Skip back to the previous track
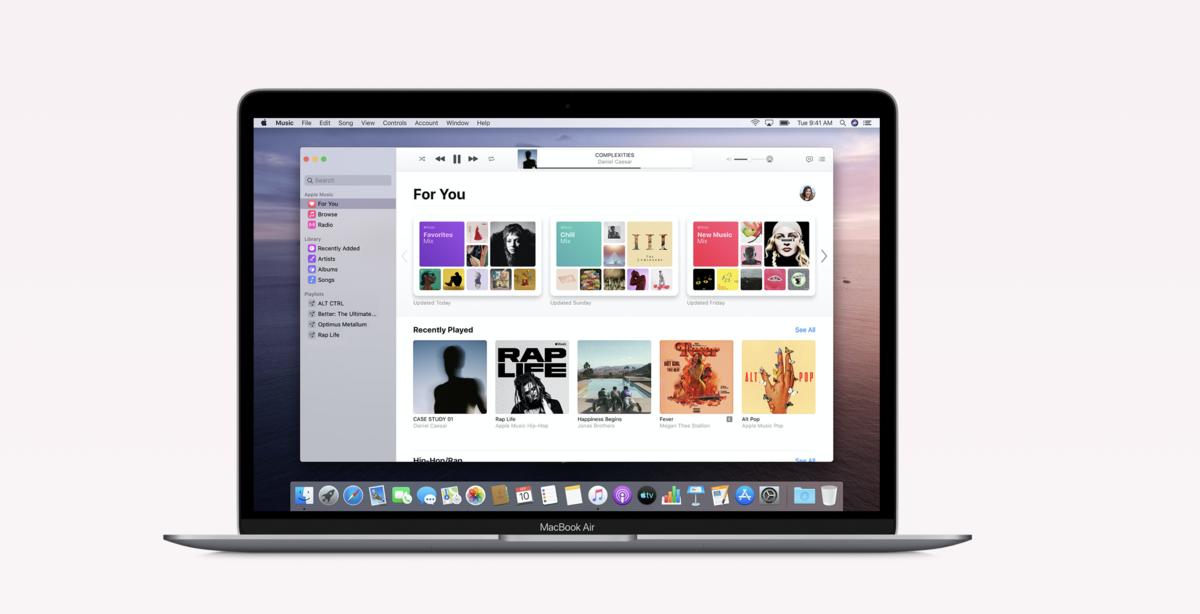The image size is (1200, 614). pyautogui.click(x=440, y=159)
